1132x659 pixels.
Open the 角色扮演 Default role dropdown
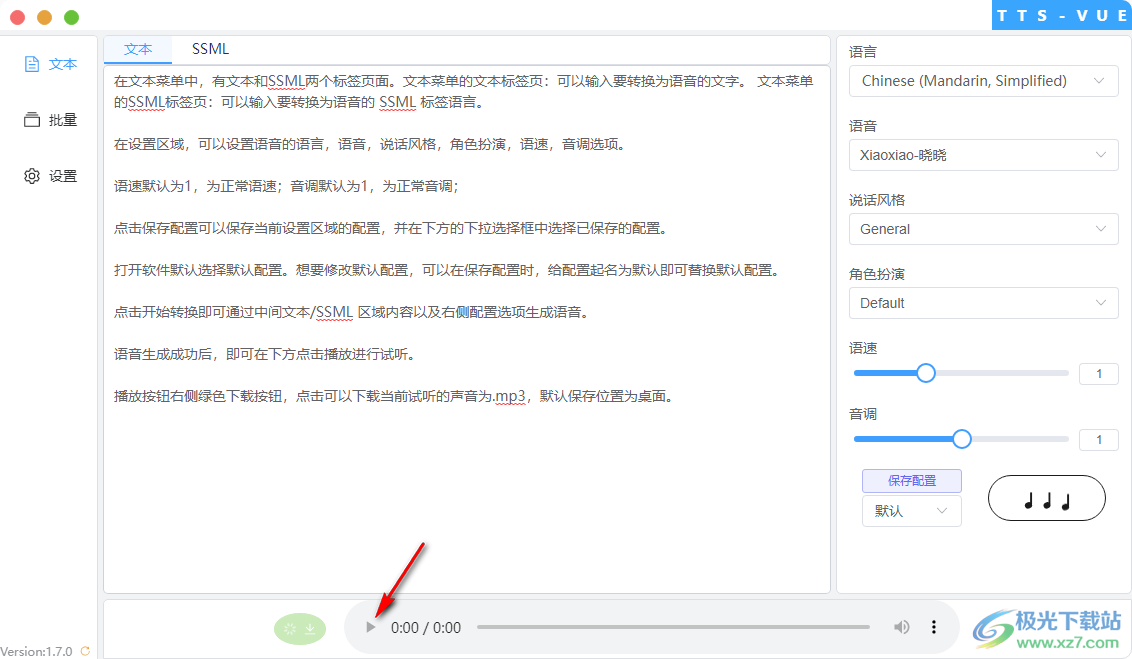(983, 302)
